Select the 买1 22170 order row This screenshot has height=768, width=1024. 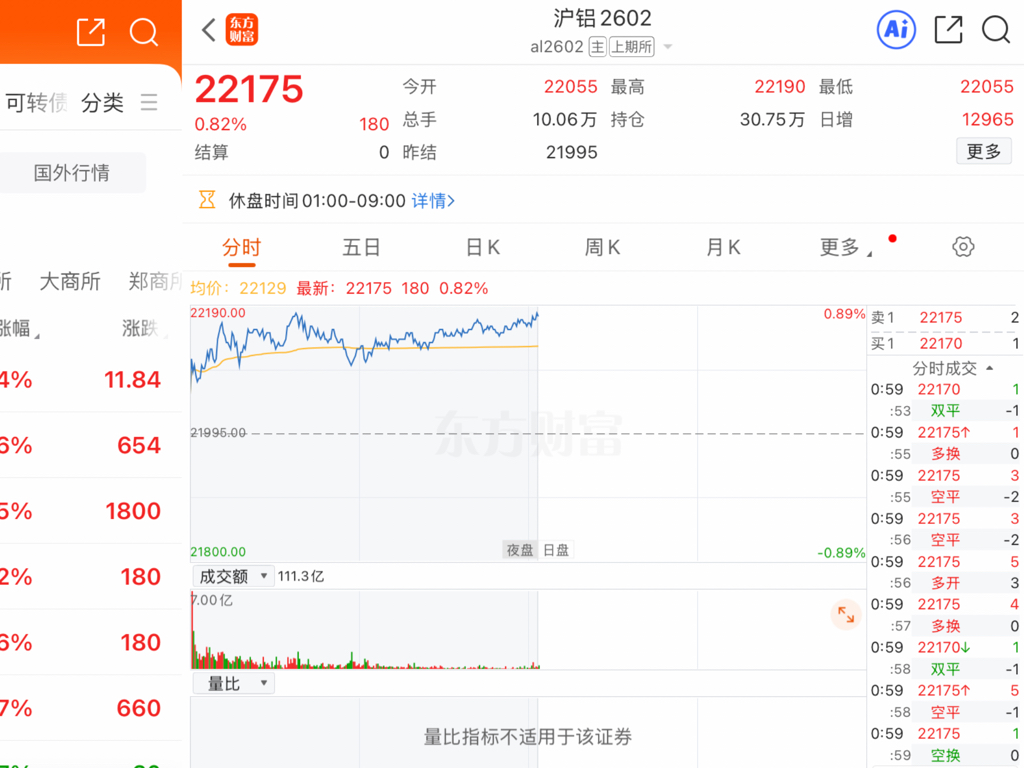pyautogui.click(x=945, y=344)
